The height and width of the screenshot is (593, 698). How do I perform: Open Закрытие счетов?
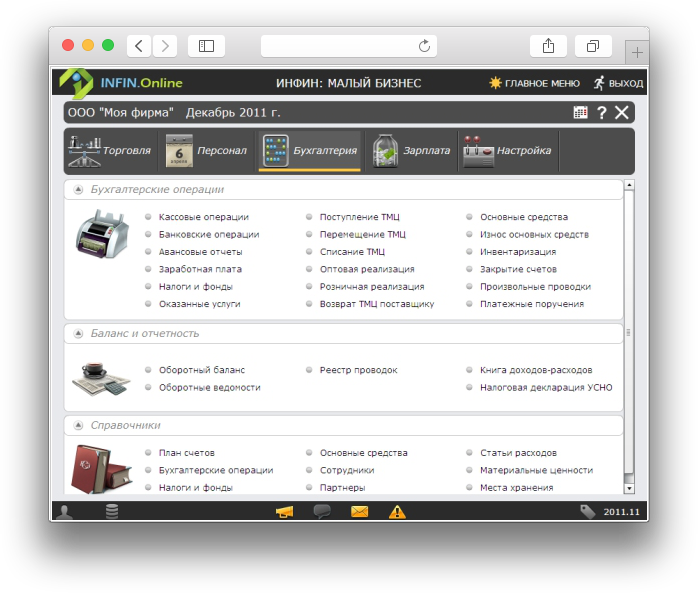point(518,269)
